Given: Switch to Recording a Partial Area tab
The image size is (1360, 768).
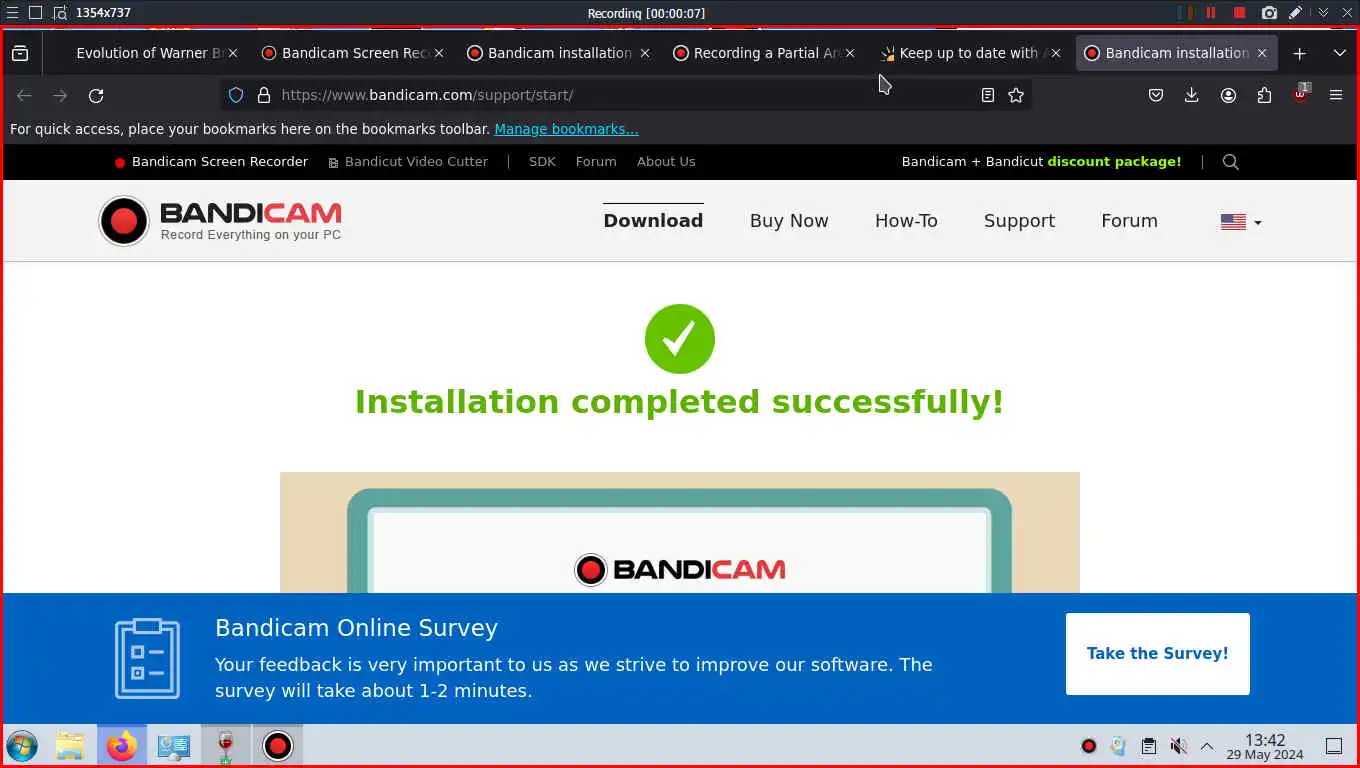Looking at the screenshot, I should (x=762, y=53).
